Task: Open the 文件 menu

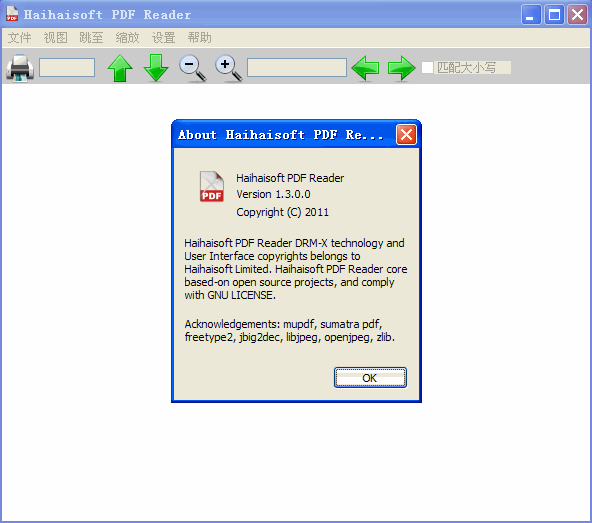Action: (x=19, y=37)
